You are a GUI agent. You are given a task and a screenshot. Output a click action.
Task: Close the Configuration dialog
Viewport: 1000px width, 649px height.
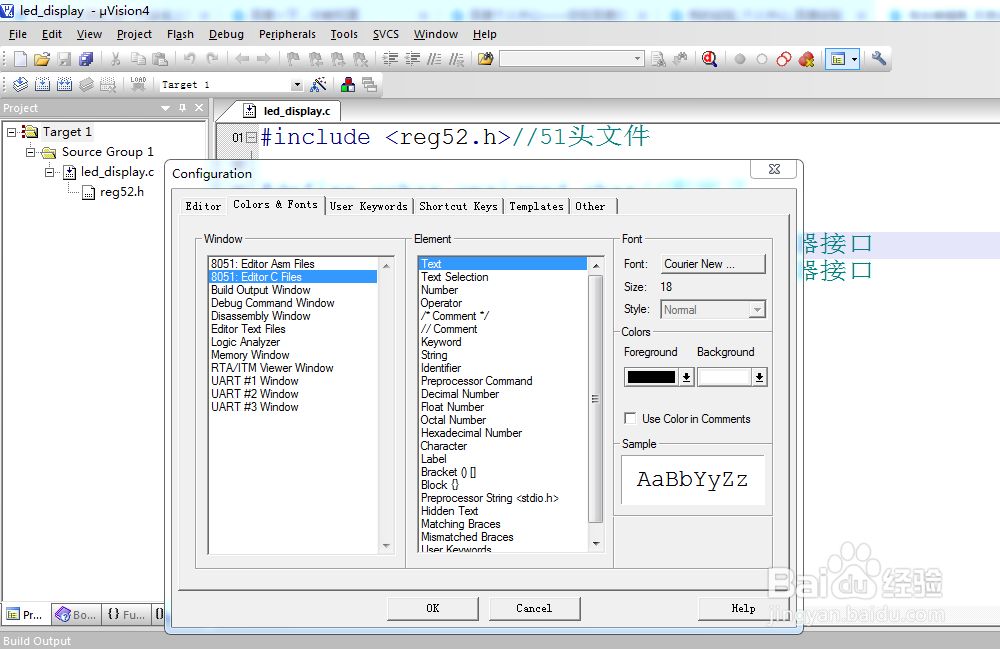pyautogui.click(x=774, y=169)
